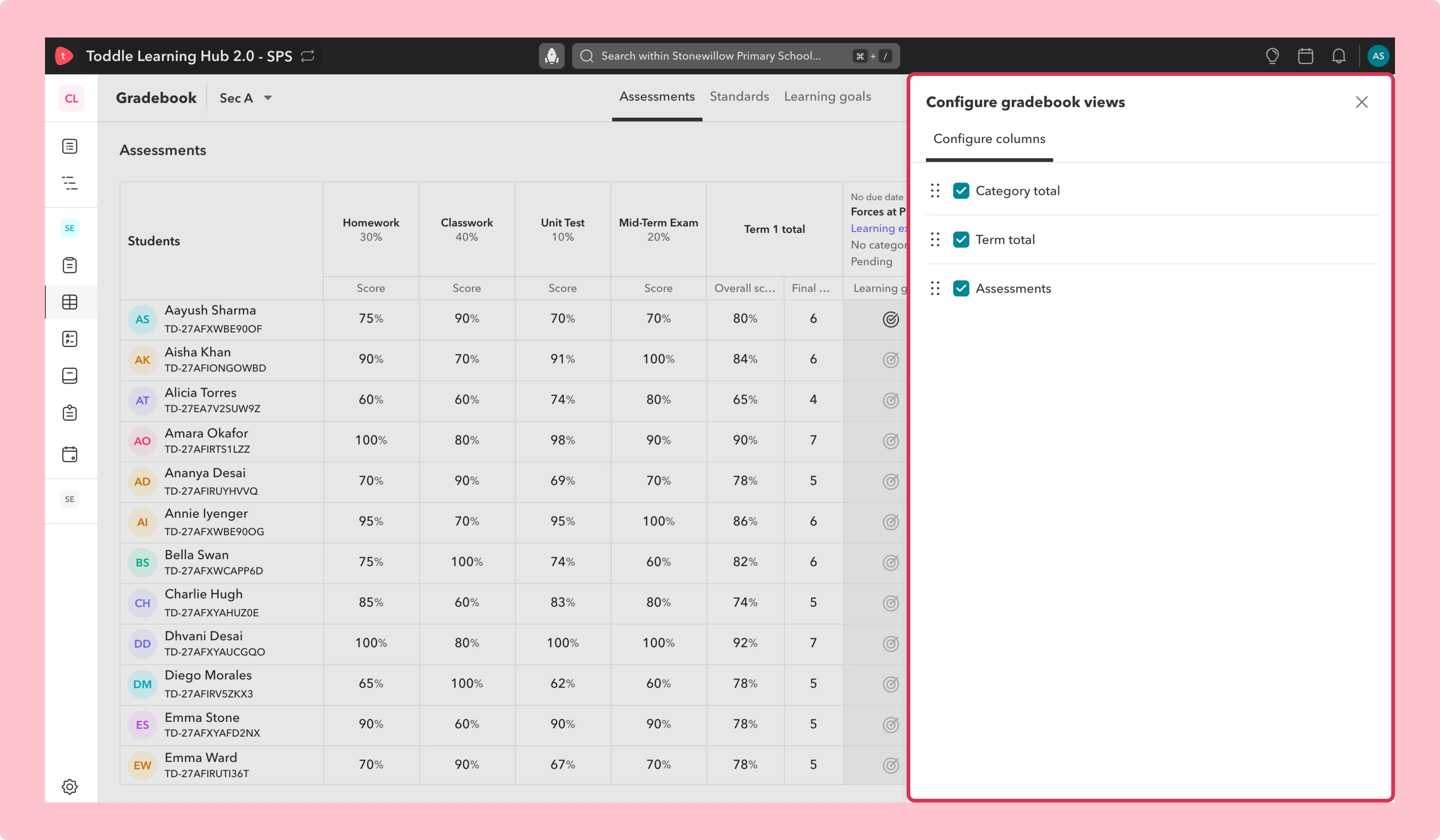Viewport: 1440px width, 840px height.
Task: Click the drag handle beside Term total
Action: pos(935,240)
